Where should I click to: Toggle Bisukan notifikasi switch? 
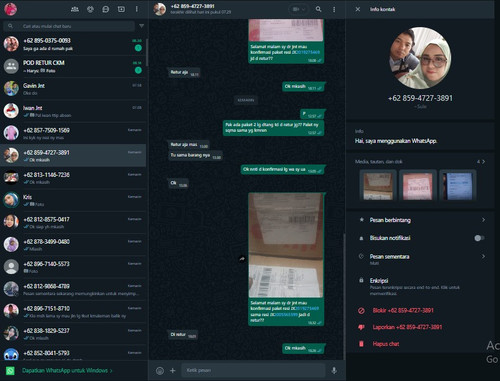[479, 238]
